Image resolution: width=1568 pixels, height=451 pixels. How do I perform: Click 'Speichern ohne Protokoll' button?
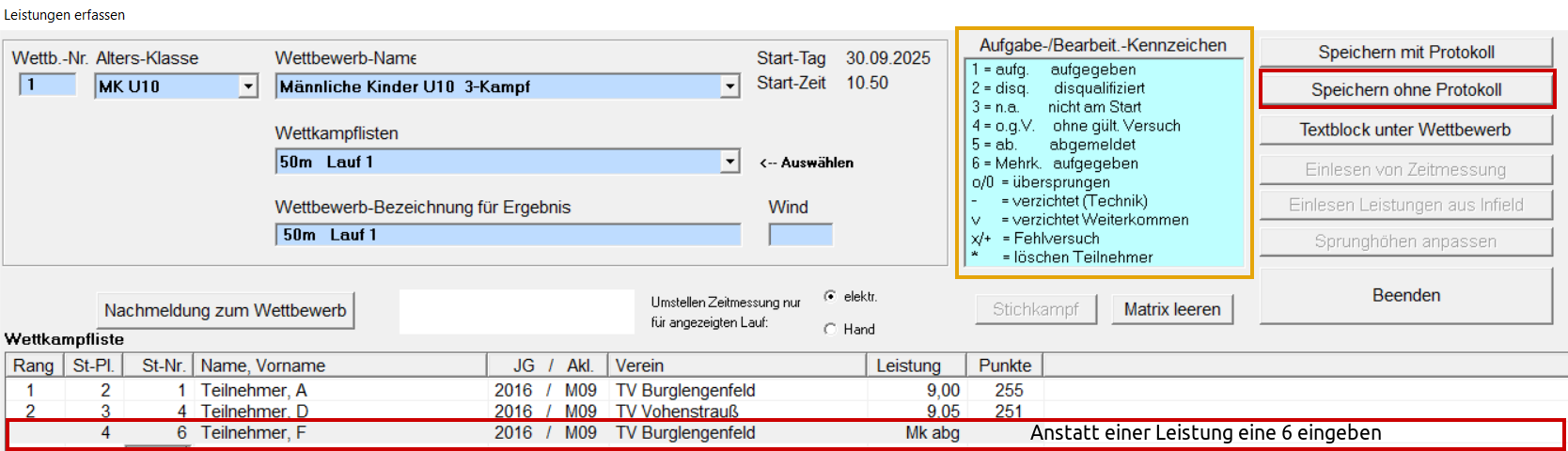click(1405, 90)
